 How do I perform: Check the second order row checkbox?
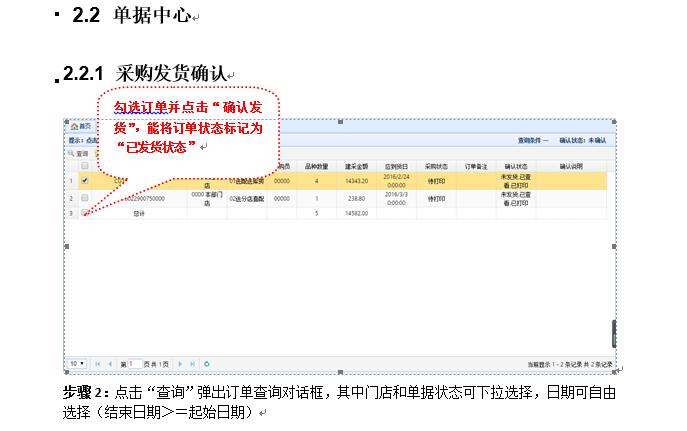(x=85, y=199)
